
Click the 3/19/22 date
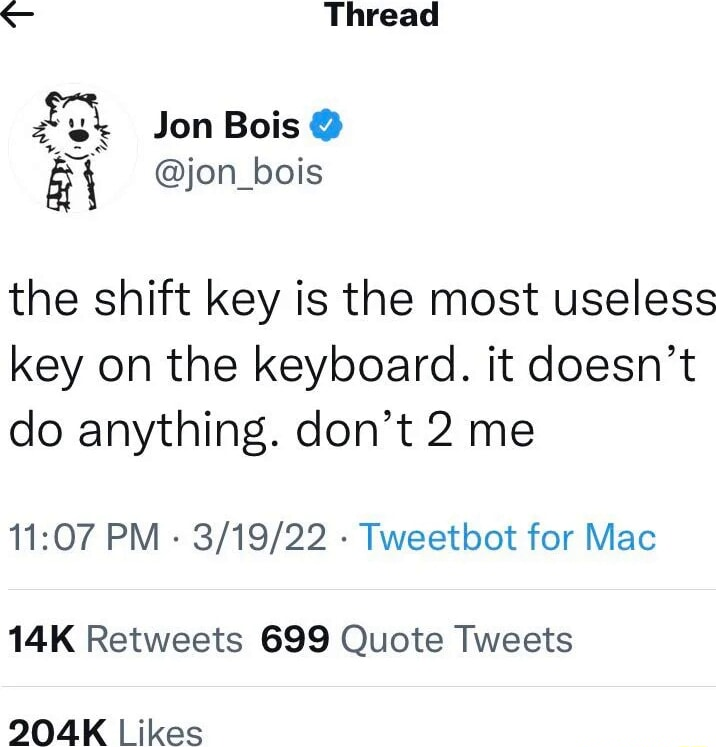point(260,537)
